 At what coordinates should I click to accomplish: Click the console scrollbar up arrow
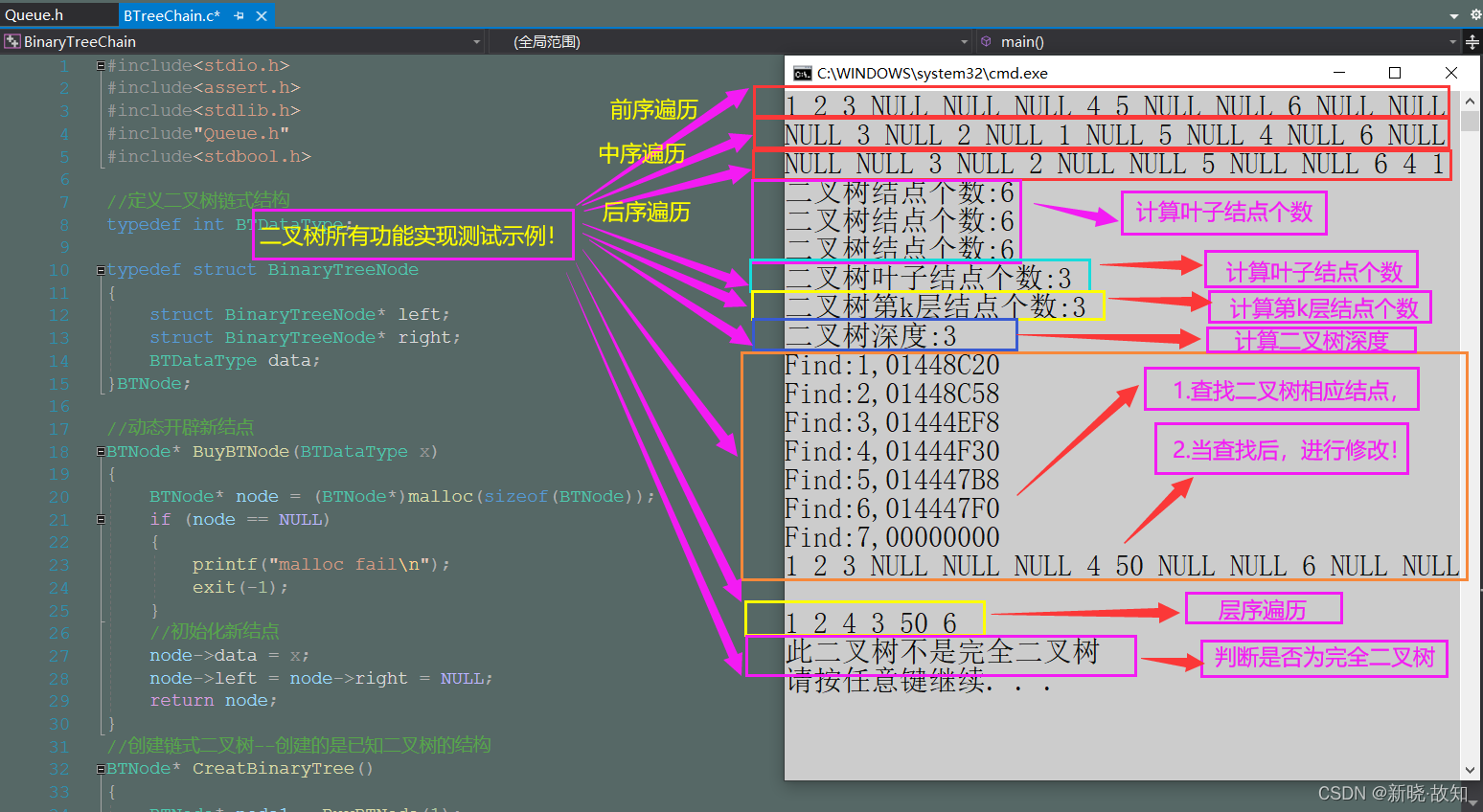pyautogui.click(x=1471, y=100)
